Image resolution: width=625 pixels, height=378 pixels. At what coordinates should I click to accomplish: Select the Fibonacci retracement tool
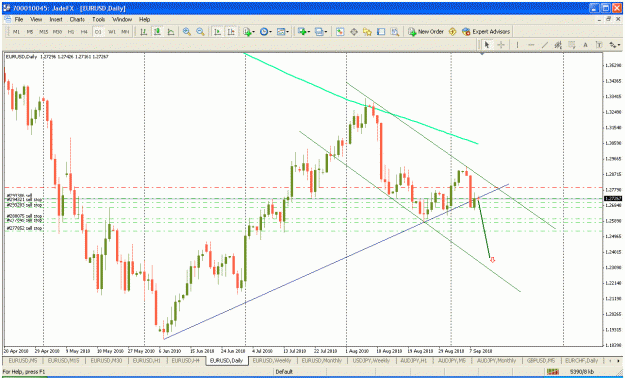(572, 45)
